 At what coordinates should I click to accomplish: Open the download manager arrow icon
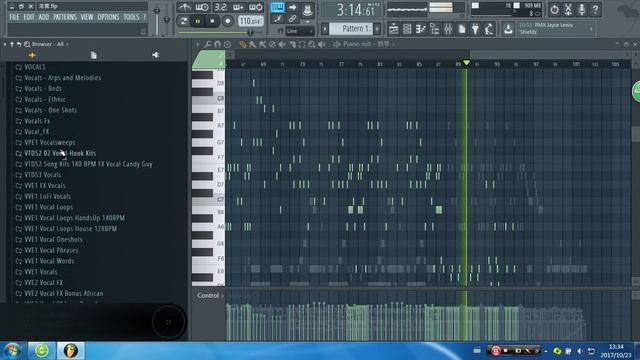pos(508,29)
